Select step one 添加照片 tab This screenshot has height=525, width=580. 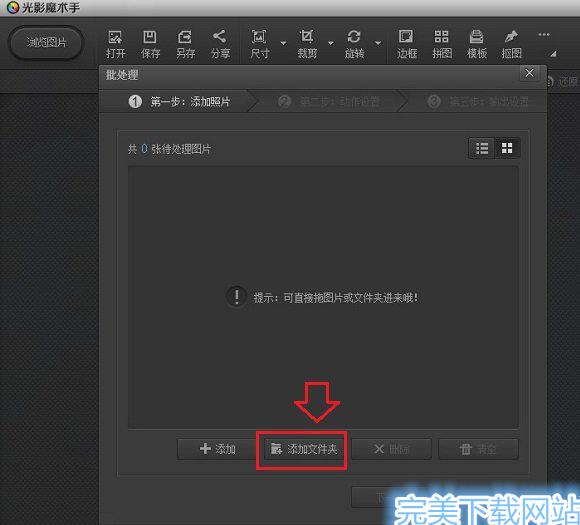coord(179,101)
